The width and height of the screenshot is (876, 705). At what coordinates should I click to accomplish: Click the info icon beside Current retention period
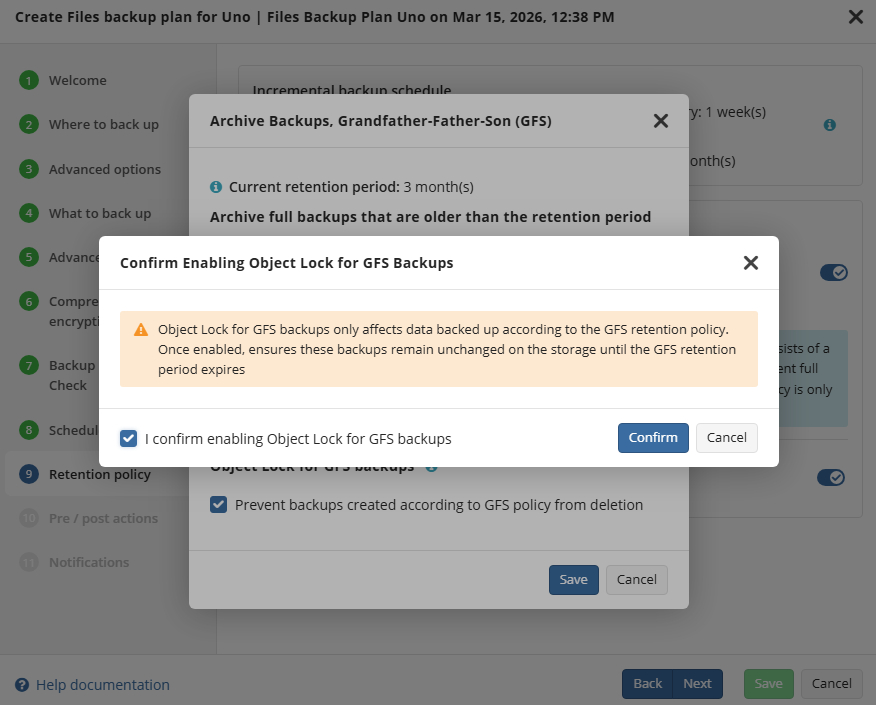coord(216,187)
